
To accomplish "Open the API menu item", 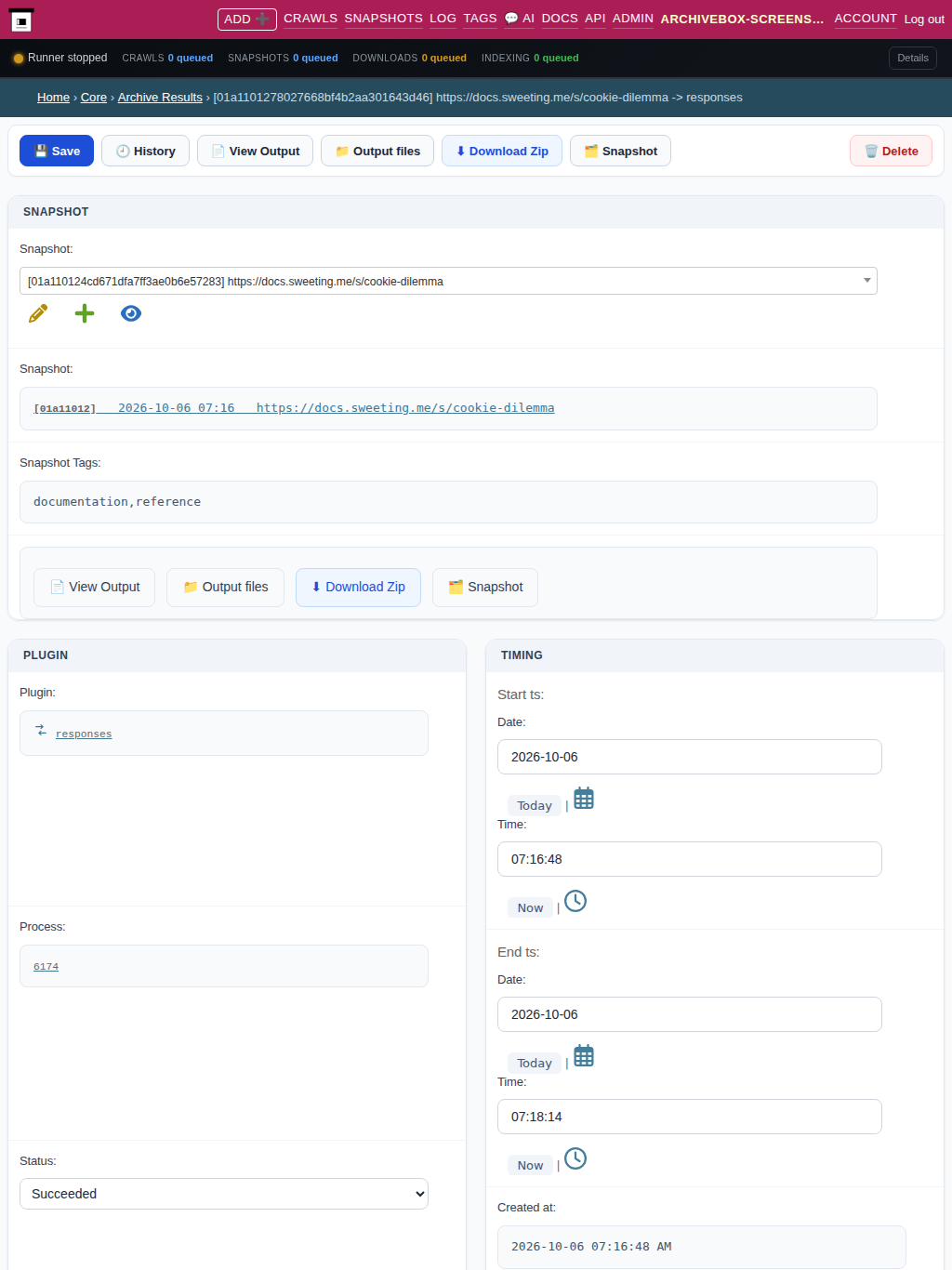I will pyautogui.click(x=595, y=19).
